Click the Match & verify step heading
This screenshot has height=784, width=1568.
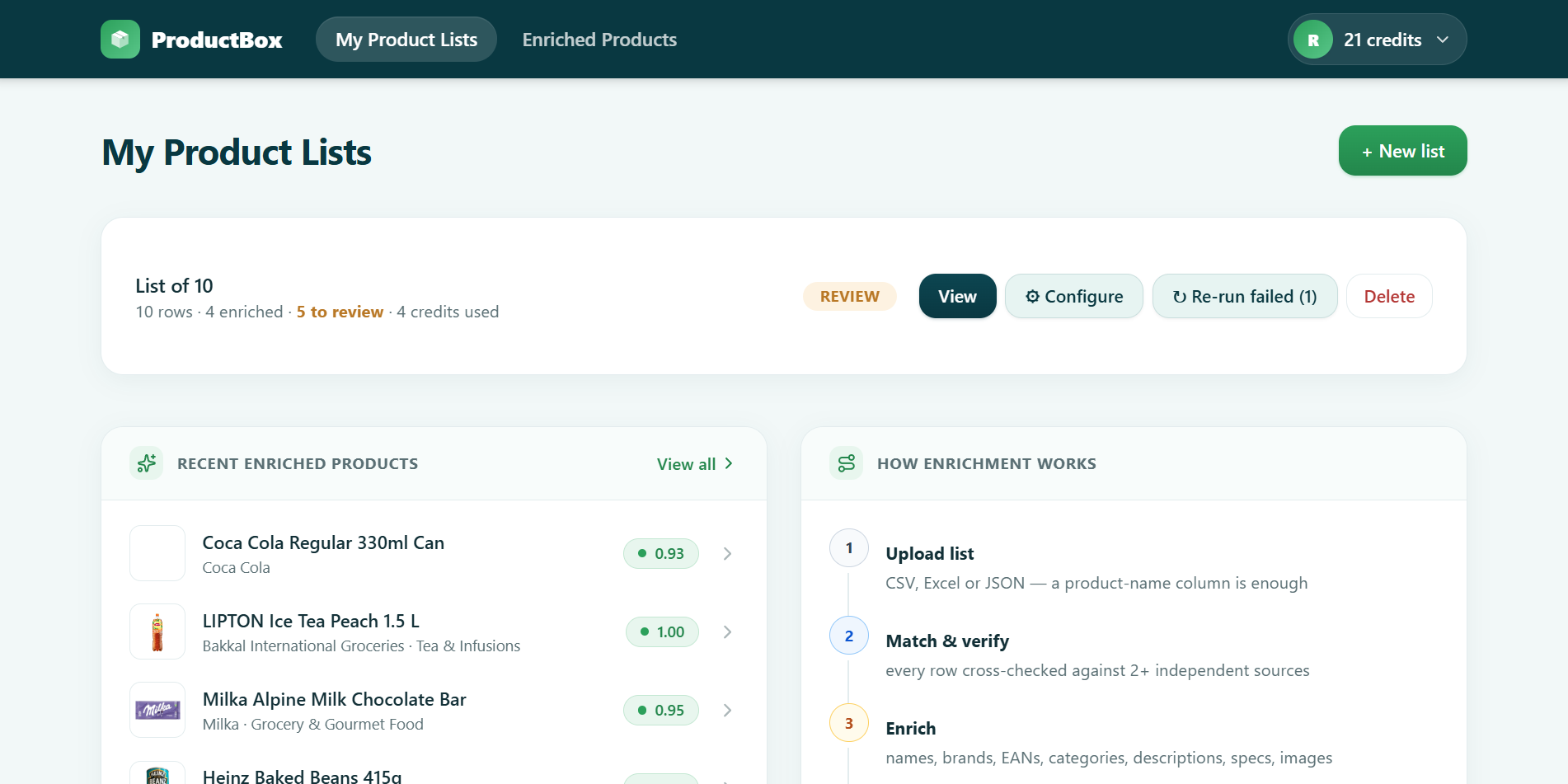point(947,641)
